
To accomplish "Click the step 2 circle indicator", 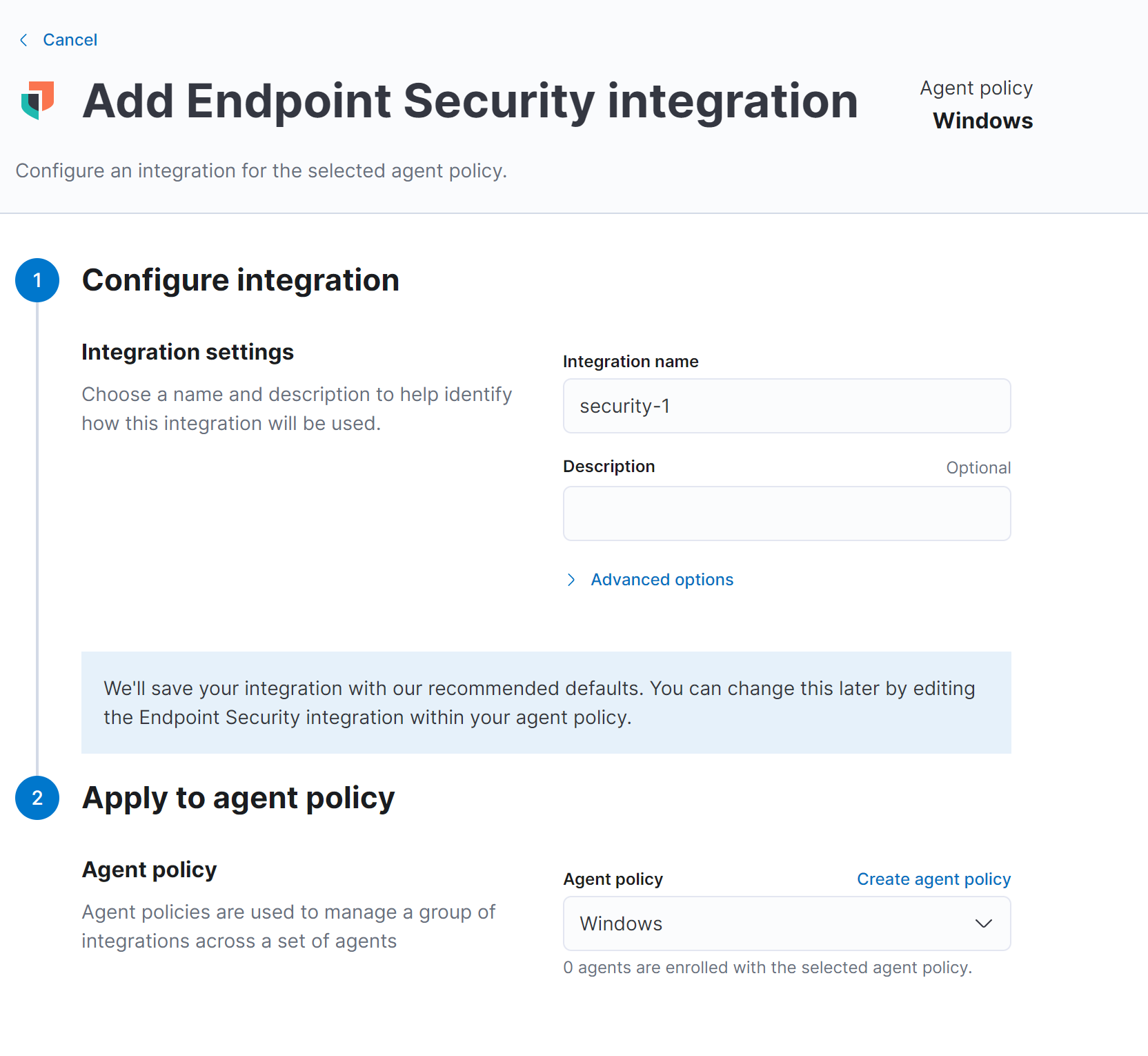I will click(x=37, y=798).
